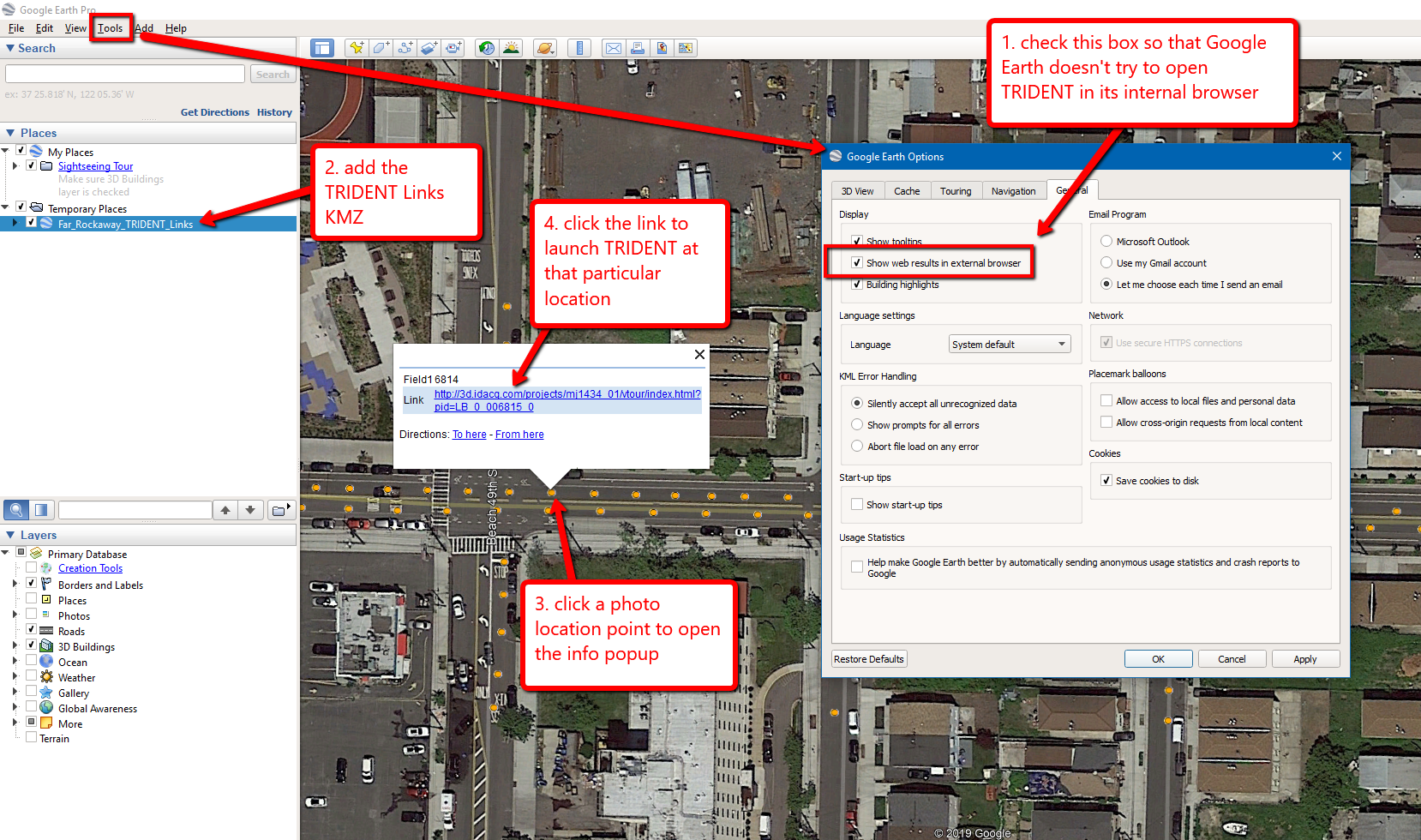The image size is (1421, 840).
Task: Toggle Save cookies to disk checkbox
Action: coord(1106,481)
